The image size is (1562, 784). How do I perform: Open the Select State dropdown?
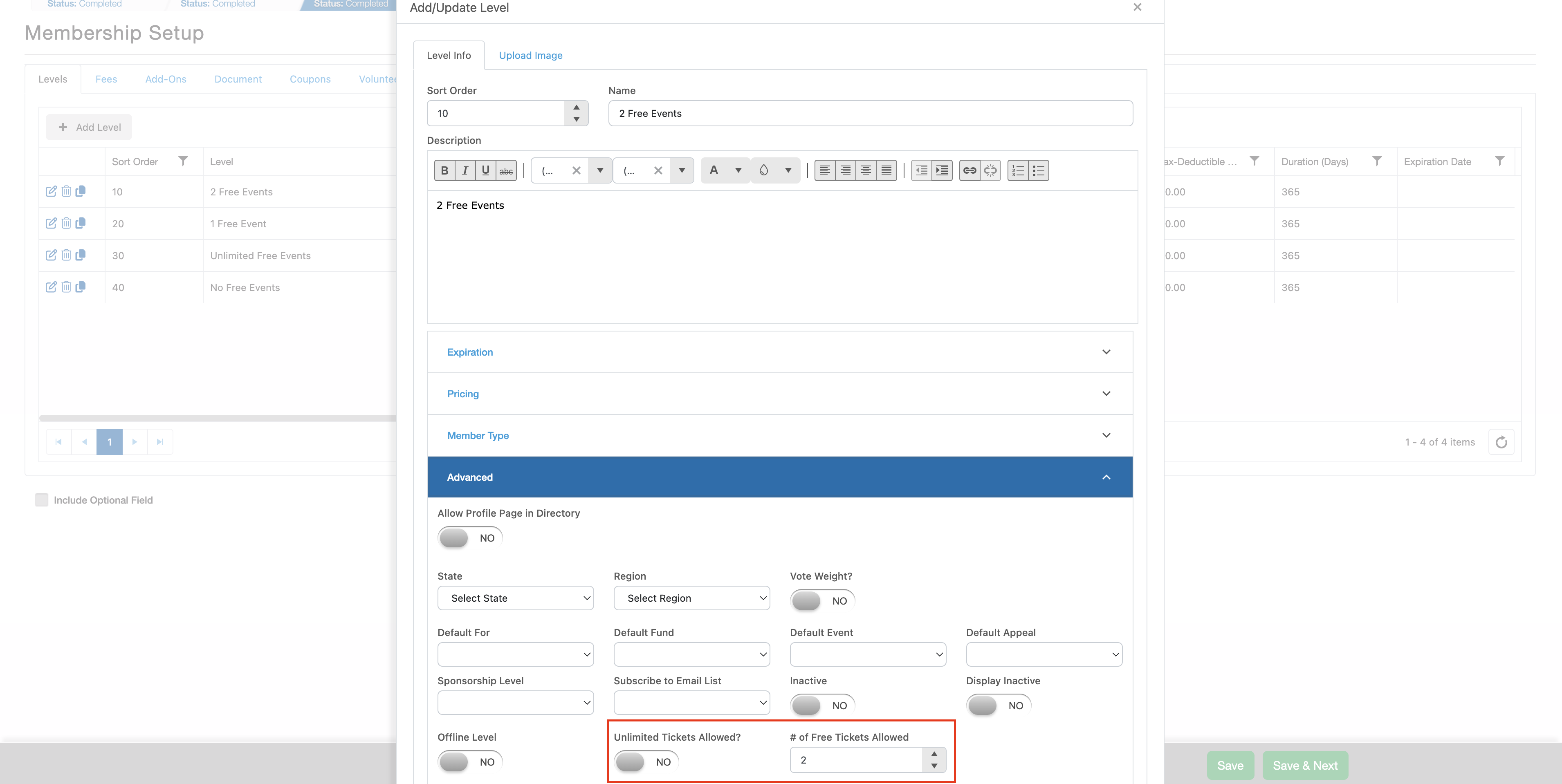click(x=515, y=598)
